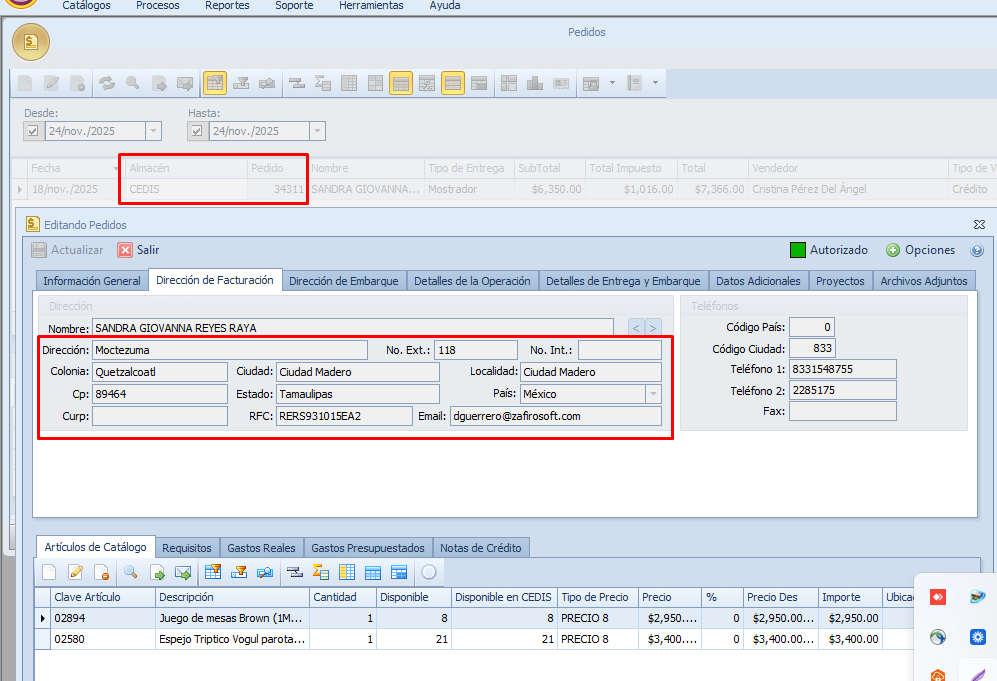Screen dimensions: 997x681
Task: Switch to the Dirección de Embarque tab
Action: click(344, 281)
